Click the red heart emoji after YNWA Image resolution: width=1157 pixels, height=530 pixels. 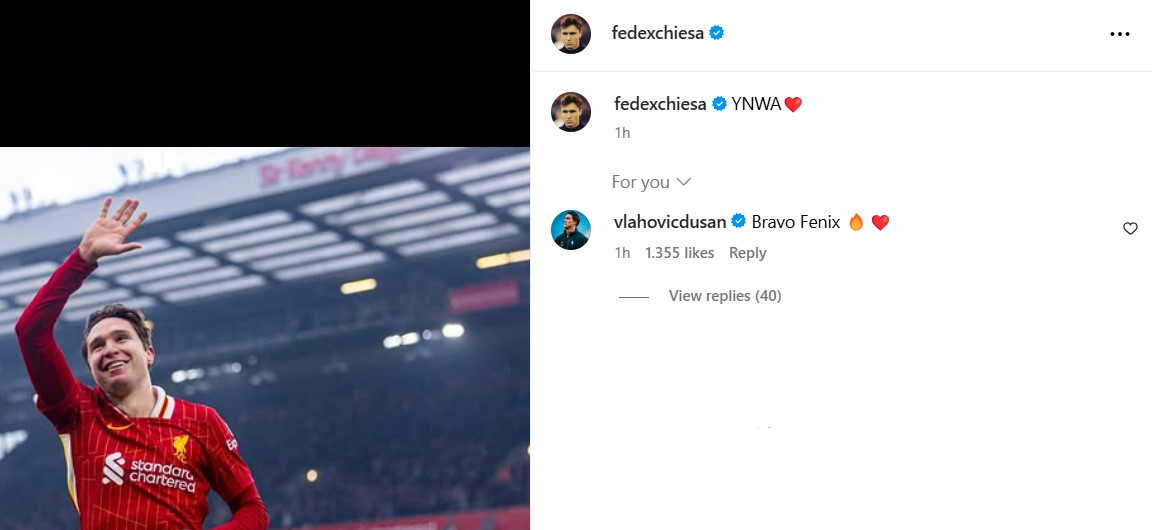pyautogui.click(x=793, y=104)
